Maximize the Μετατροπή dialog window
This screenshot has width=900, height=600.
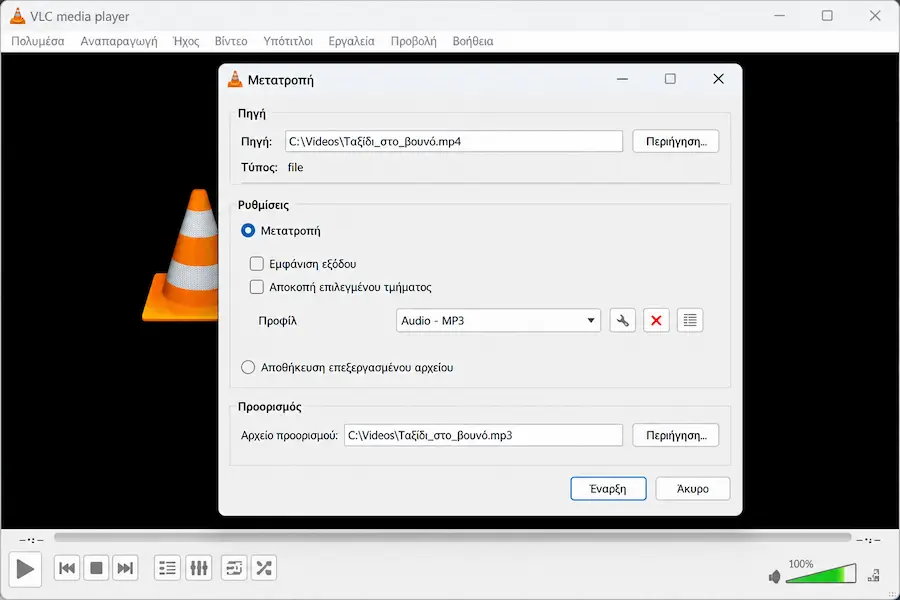point(670,79)
